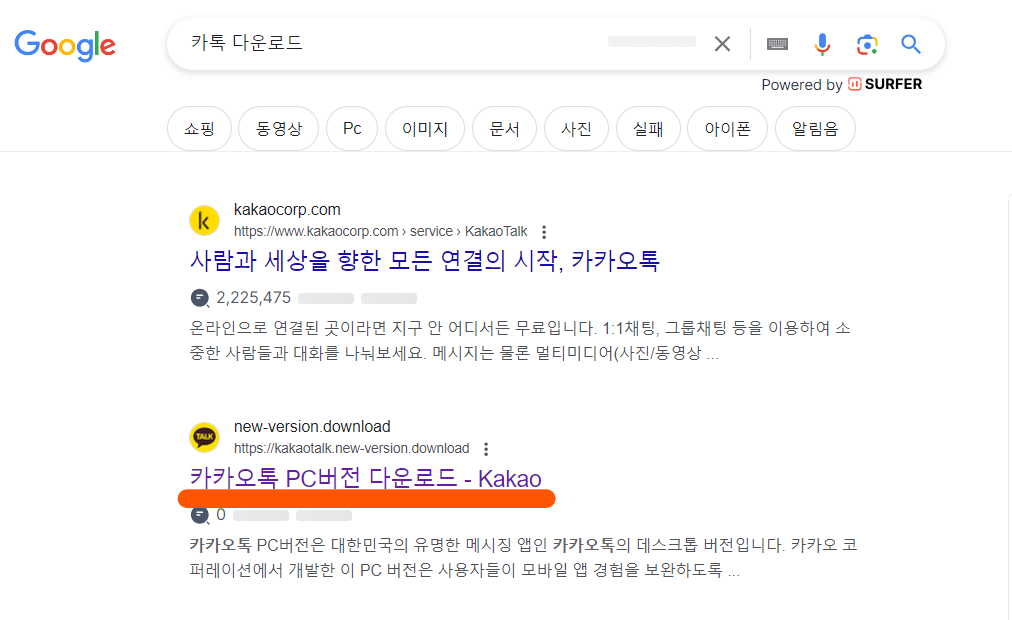Click the yellow kakaocorp favicon
This screenshot has height=620, width=1012.
coord(205,221)
